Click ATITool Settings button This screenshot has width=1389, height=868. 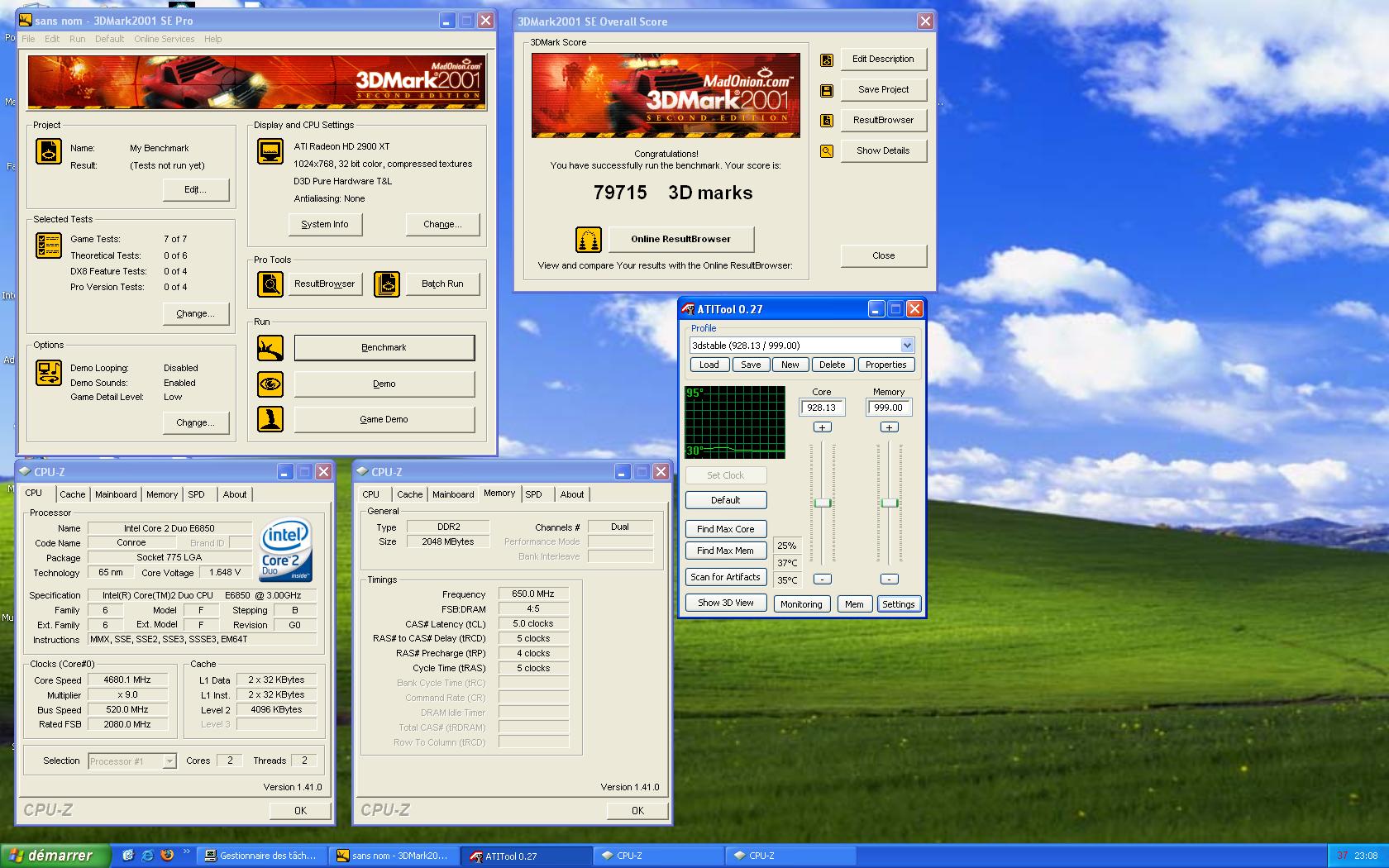(899, 604)
